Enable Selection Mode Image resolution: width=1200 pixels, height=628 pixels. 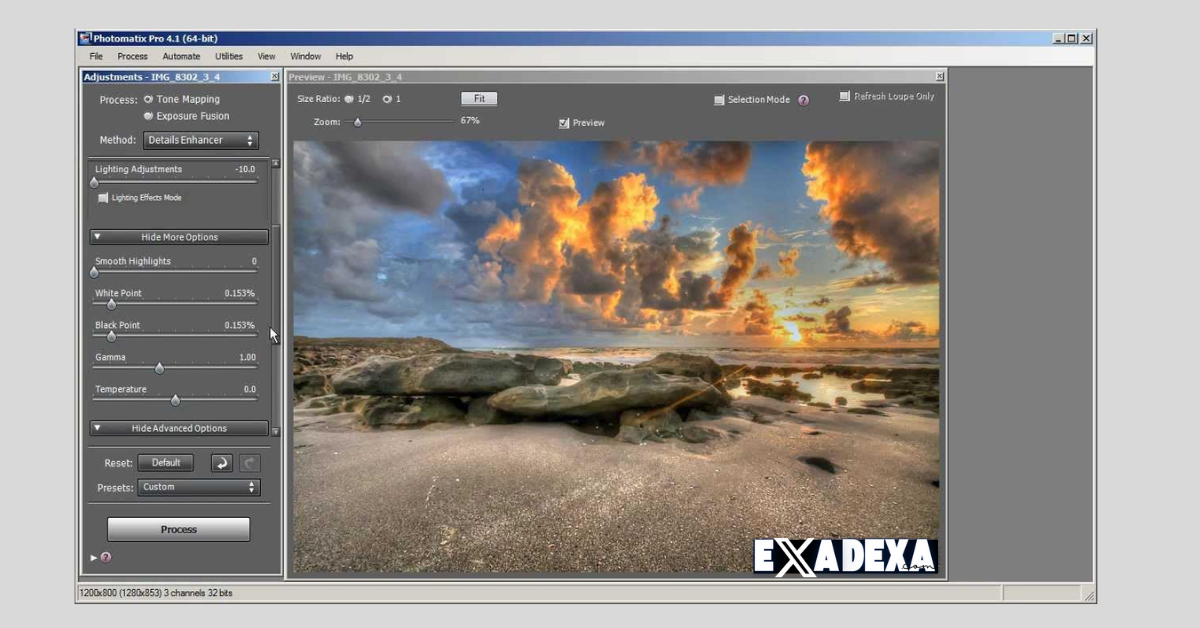pyautogui.click(x=718, y=99)
